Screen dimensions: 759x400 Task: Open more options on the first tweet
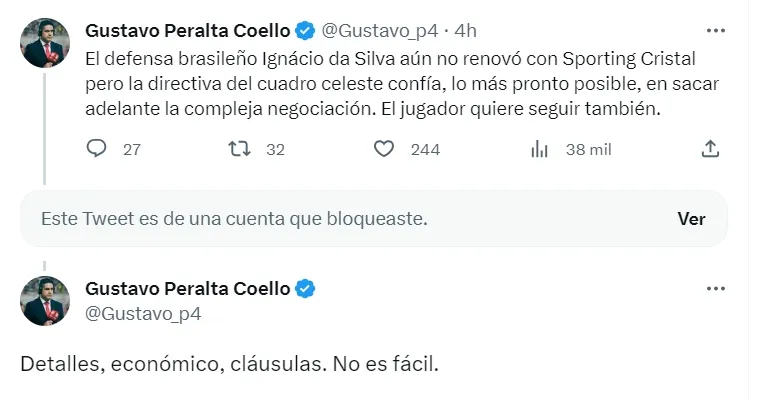tap(715, 29)
